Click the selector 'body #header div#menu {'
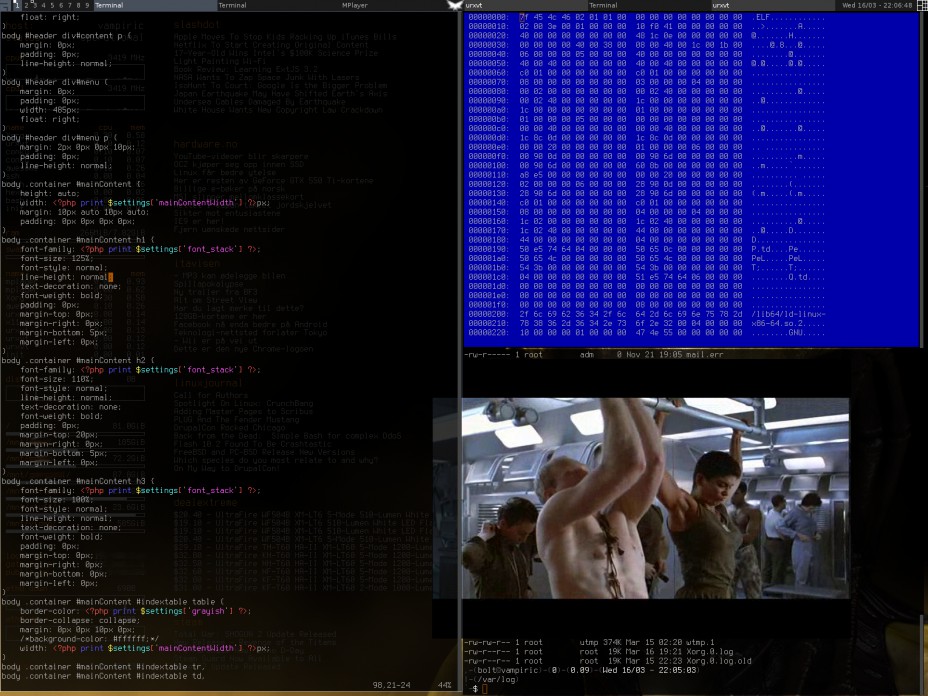Screen dimensions: 928x696 (54, 82)
